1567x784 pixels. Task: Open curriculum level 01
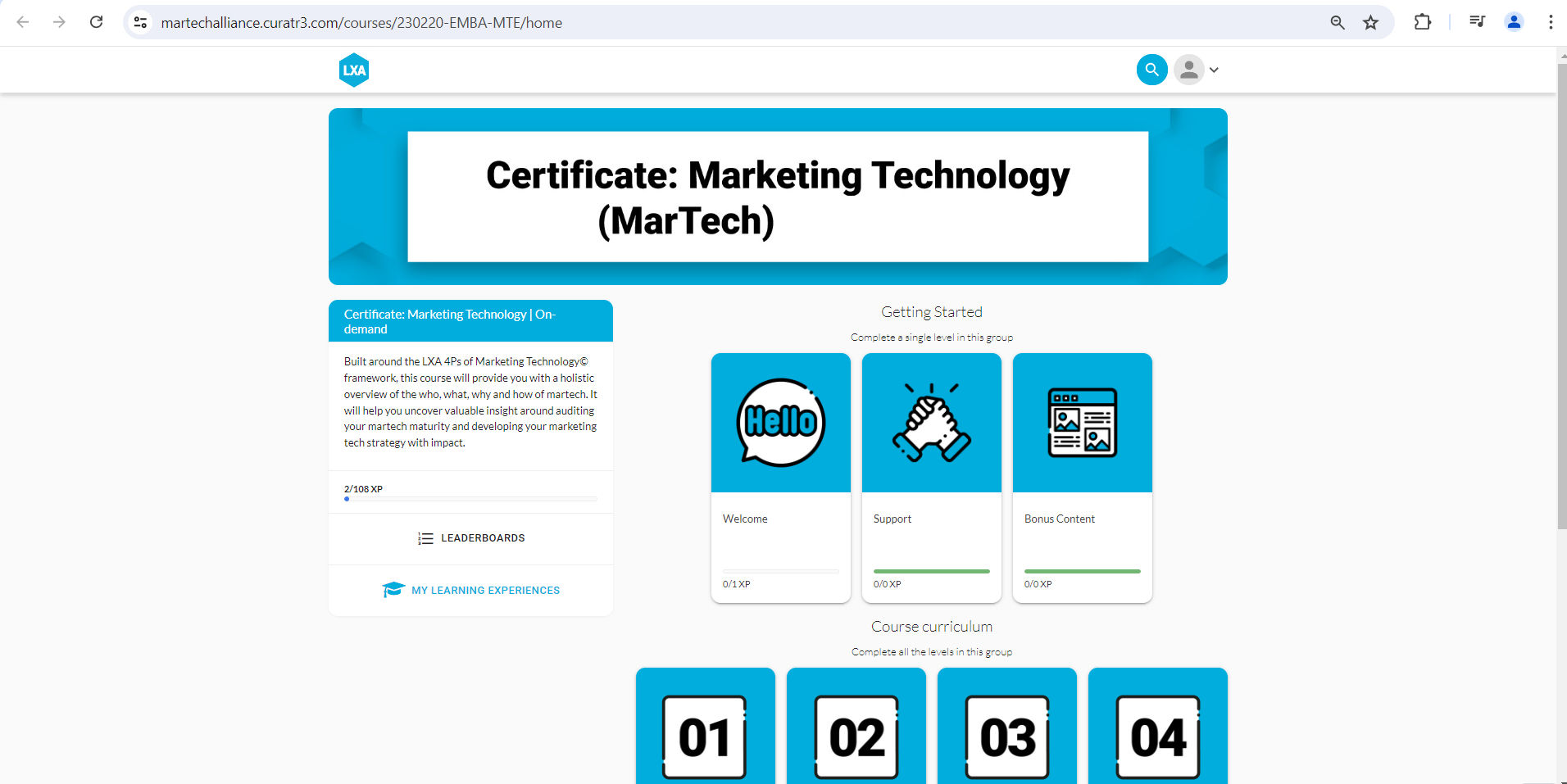706,726
